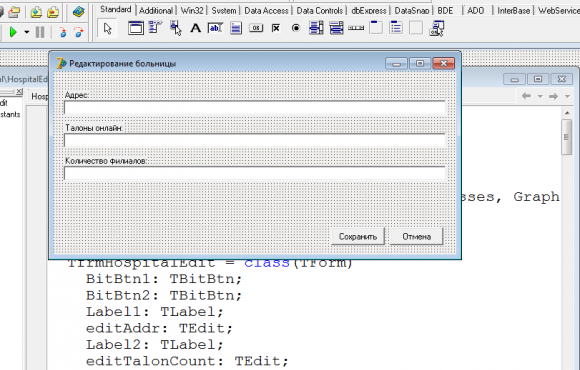
Task: Click the code editor vertical scrollbar thumb
Action: (566, 137)
